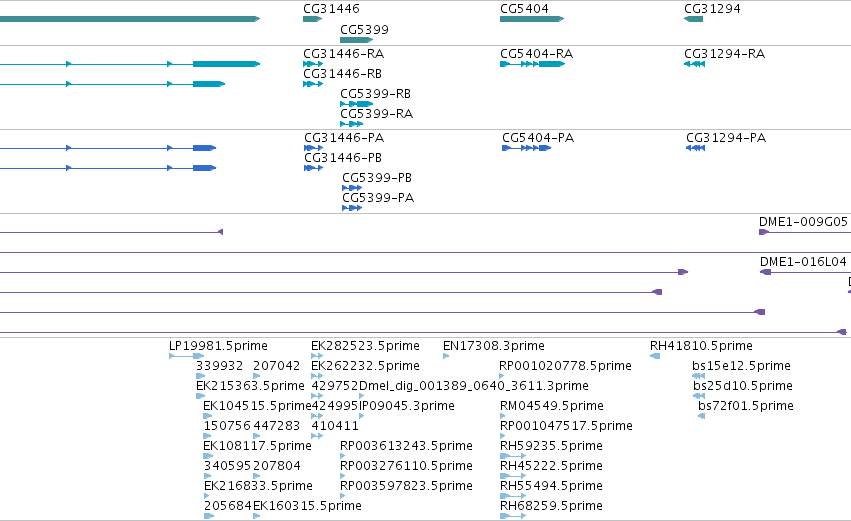Click feature 340595
This screenshot has width=851, height=521.
point(207,476)
